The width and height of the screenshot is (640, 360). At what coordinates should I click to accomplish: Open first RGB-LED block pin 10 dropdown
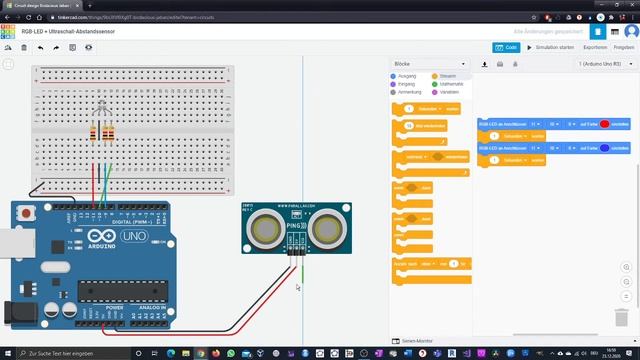(553, 124)
